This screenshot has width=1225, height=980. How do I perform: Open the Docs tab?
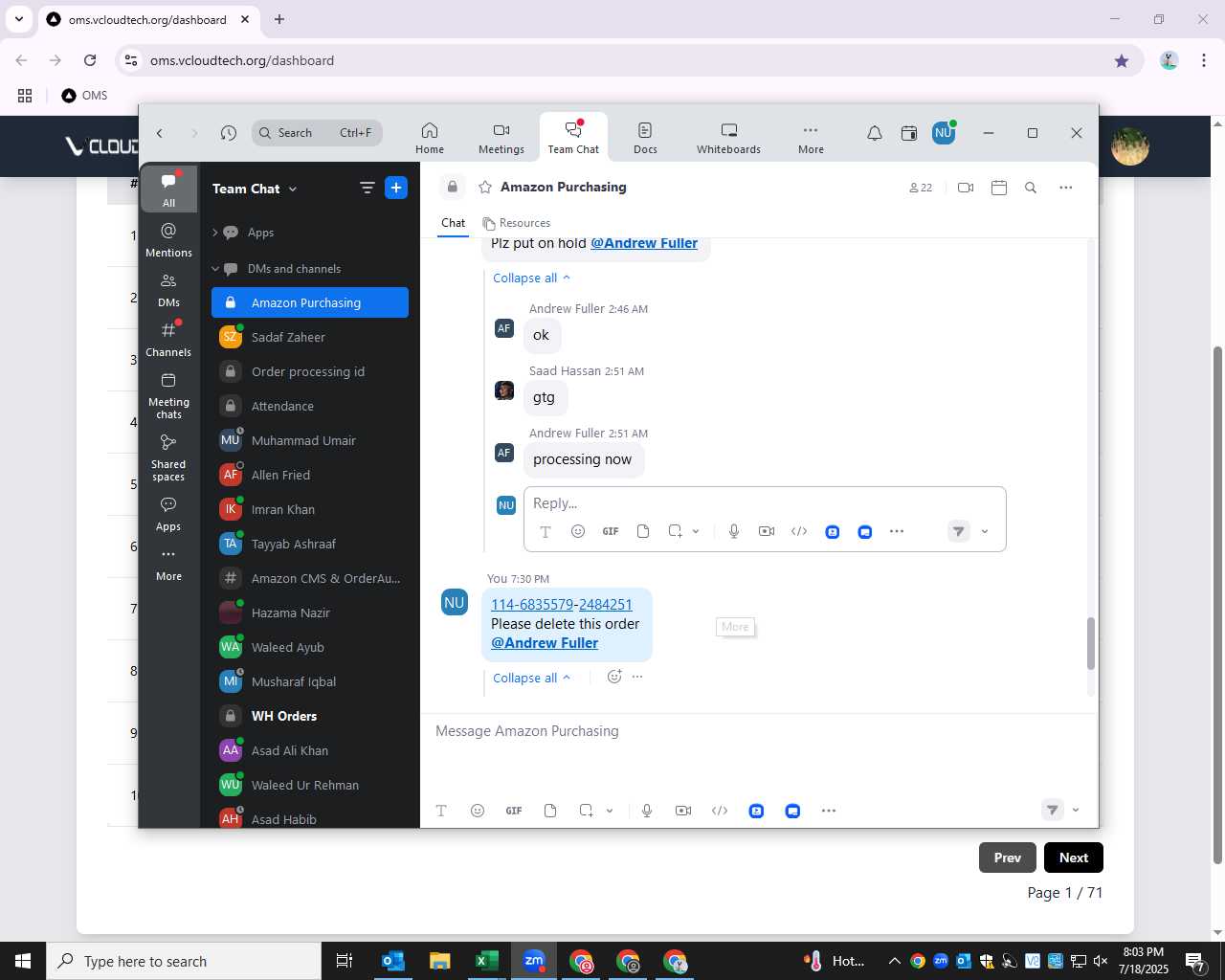(645, 138)
